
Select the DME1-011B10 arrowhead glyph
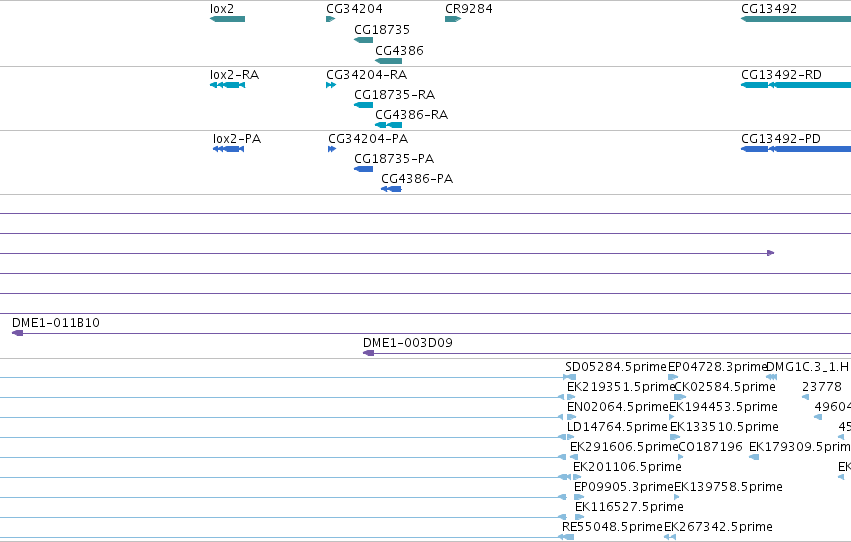point(17,333)
